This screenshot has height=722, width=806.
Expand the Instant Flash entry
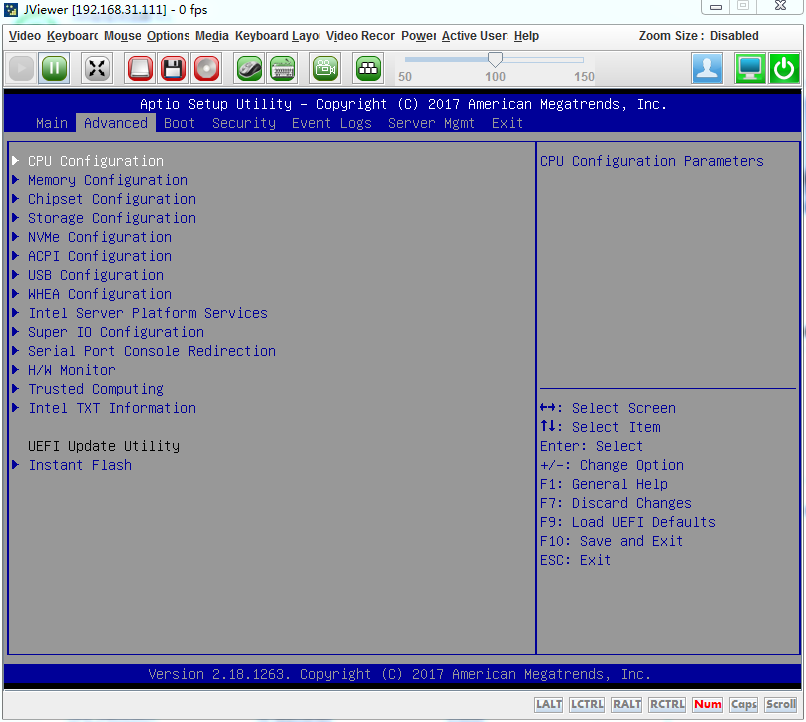point(79,465)
